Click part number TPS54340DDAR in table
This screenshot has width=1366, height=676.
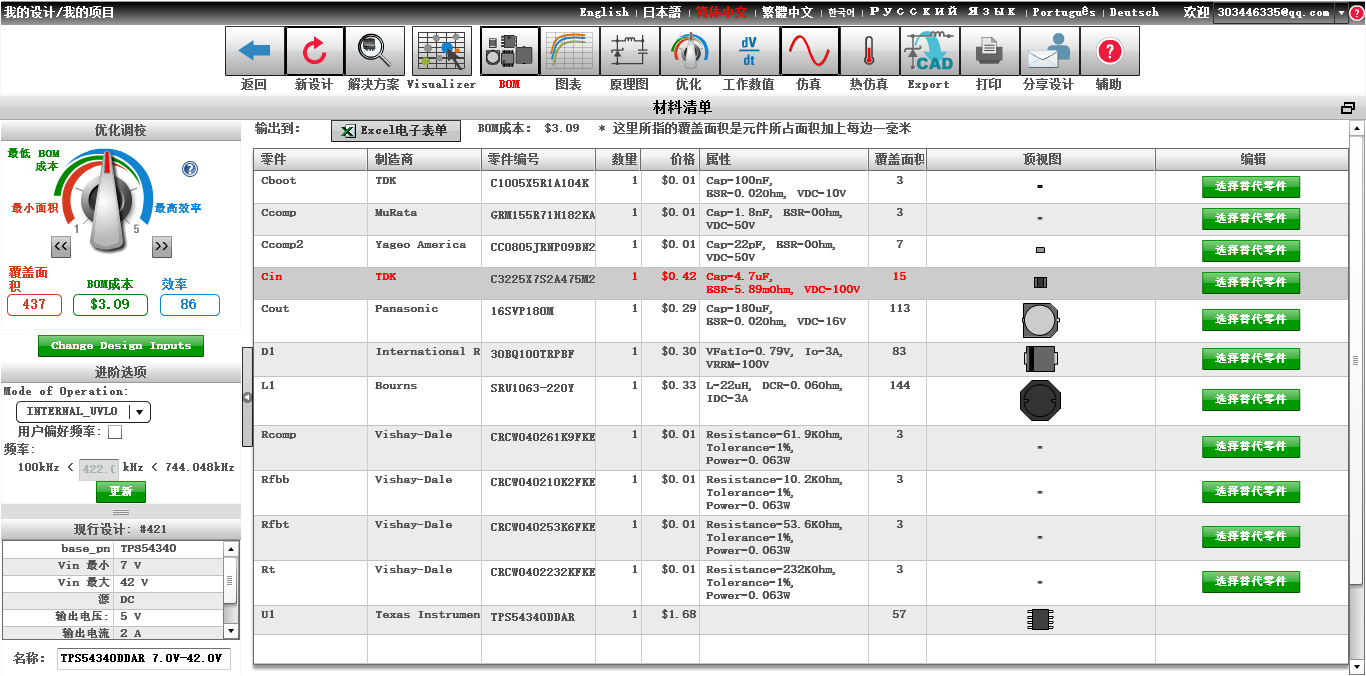click(532, 617)
